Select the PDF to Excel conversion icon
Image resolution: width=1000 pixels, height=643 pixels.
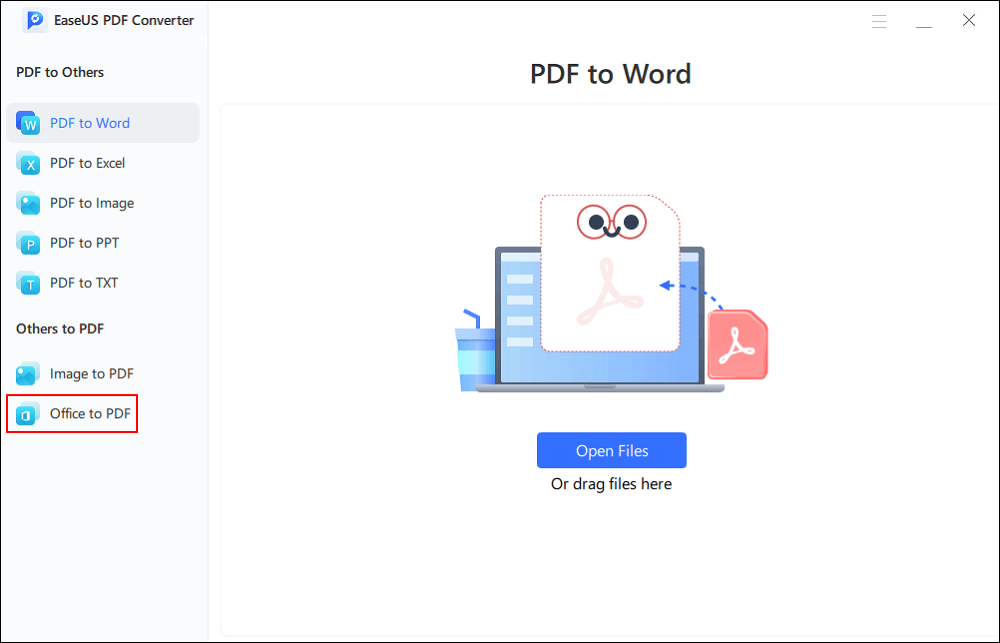tap(31, 163)
